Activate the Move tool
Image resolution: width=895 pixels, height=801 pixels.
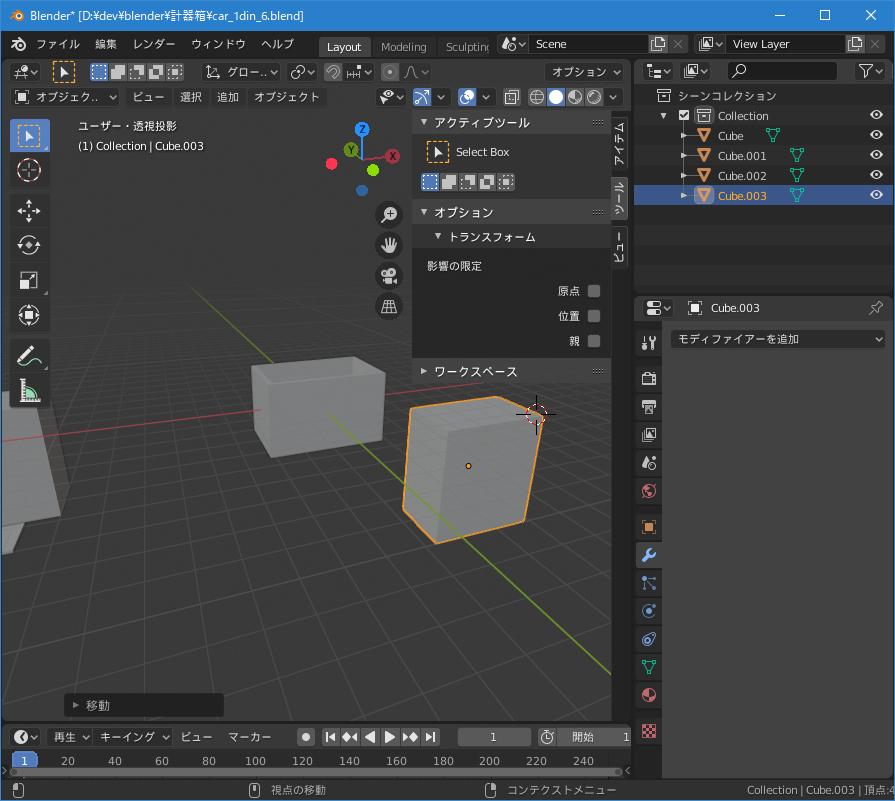click(x=29, y=210)
